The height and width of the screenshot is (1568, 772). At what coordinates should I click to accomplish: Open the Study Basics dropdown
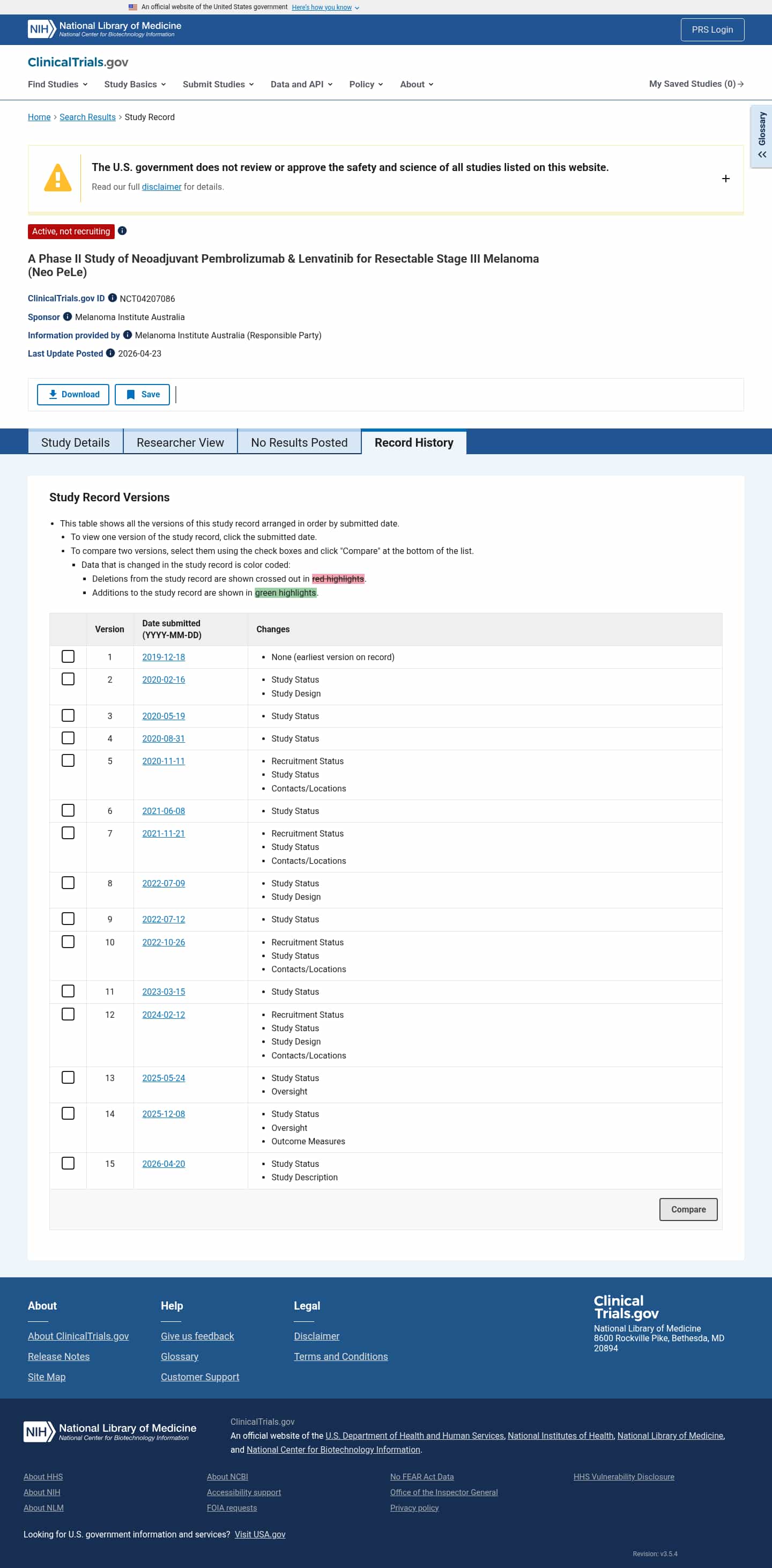[135, 84]
